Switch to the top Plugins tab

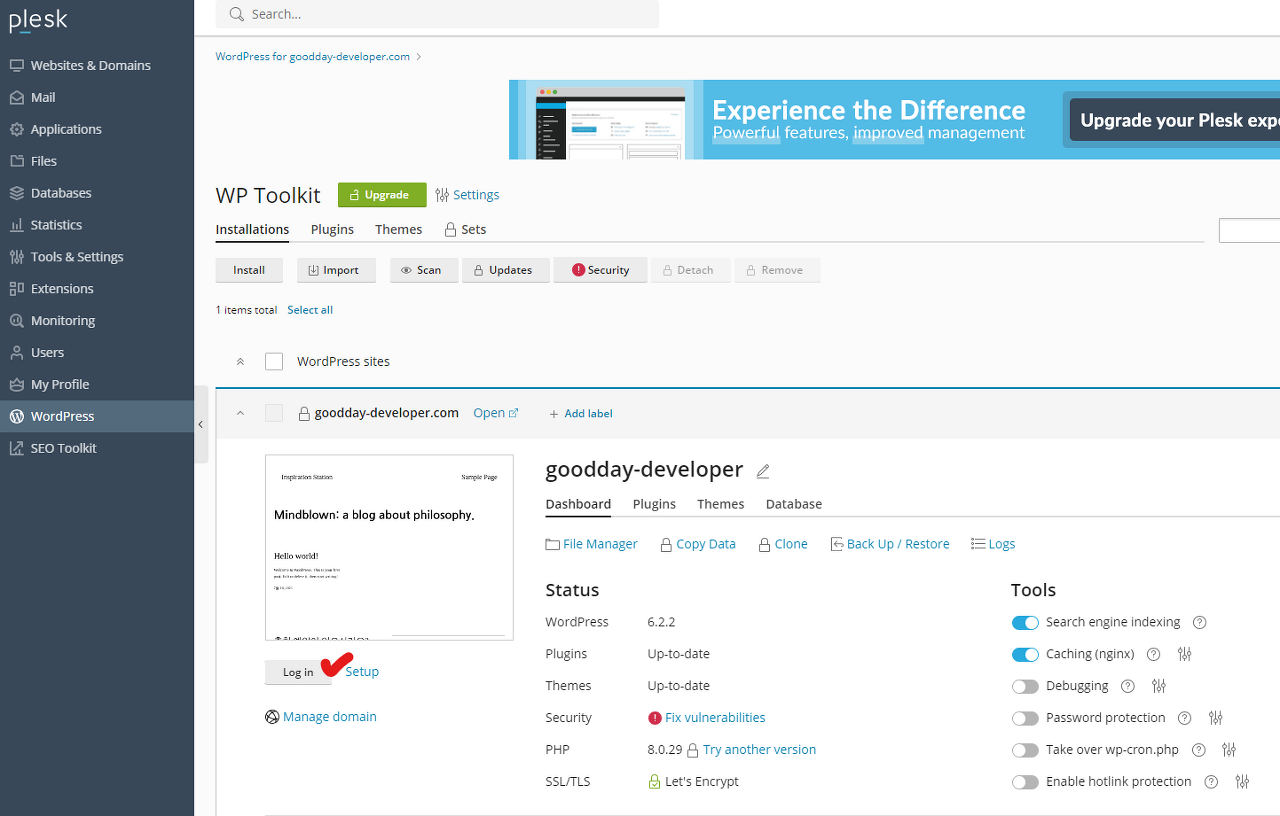coord(332,229)
